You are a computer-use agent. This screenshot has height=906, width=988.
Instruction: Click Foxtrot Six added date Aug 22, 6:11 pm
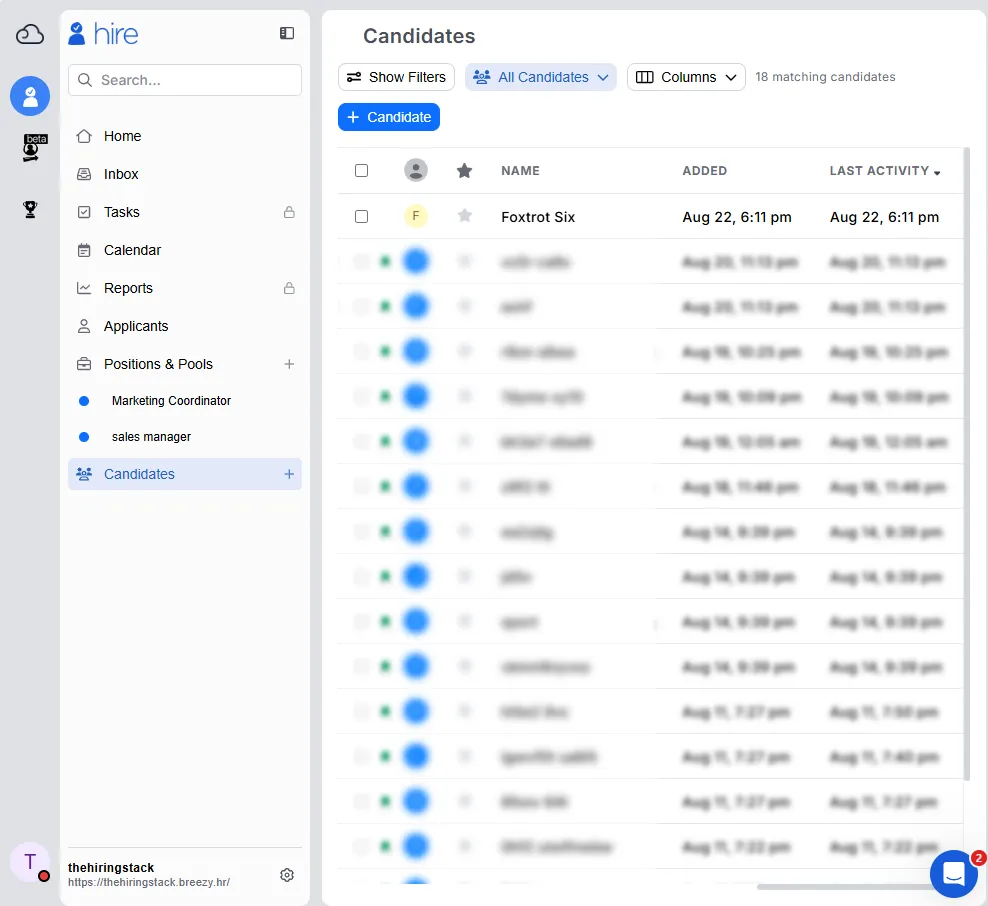pyautogui.click(x=737, y=217)
